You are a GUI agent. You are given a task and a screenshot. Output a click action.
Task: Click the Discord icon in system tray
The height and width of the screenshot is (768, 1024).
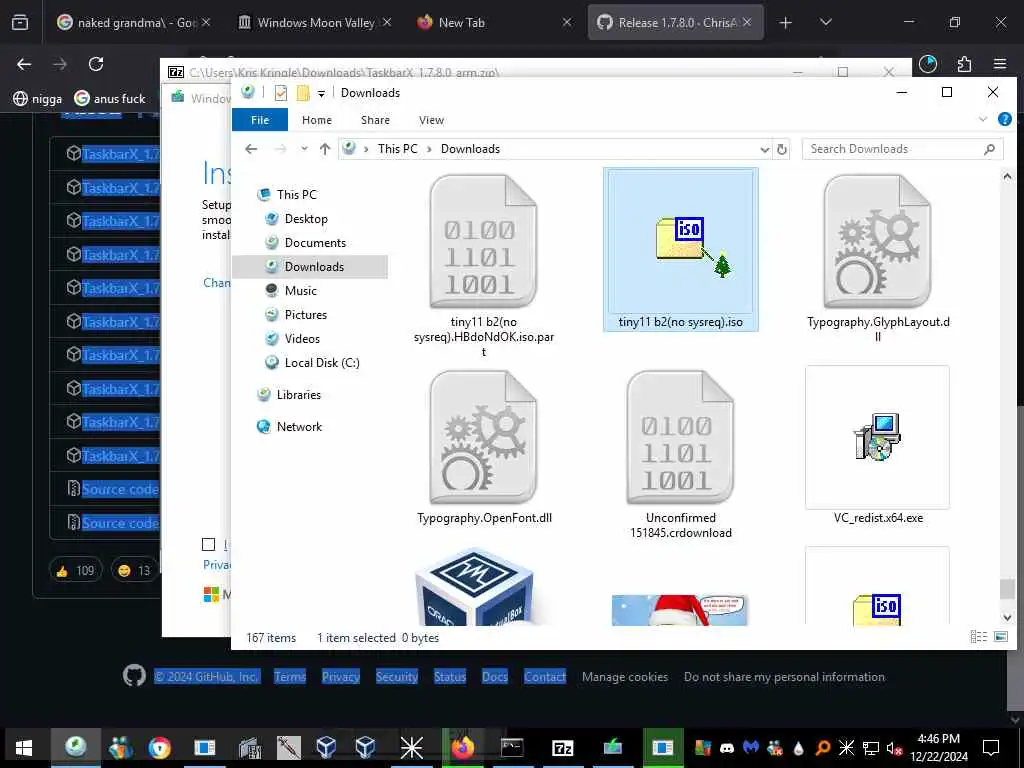click(727, 748)
